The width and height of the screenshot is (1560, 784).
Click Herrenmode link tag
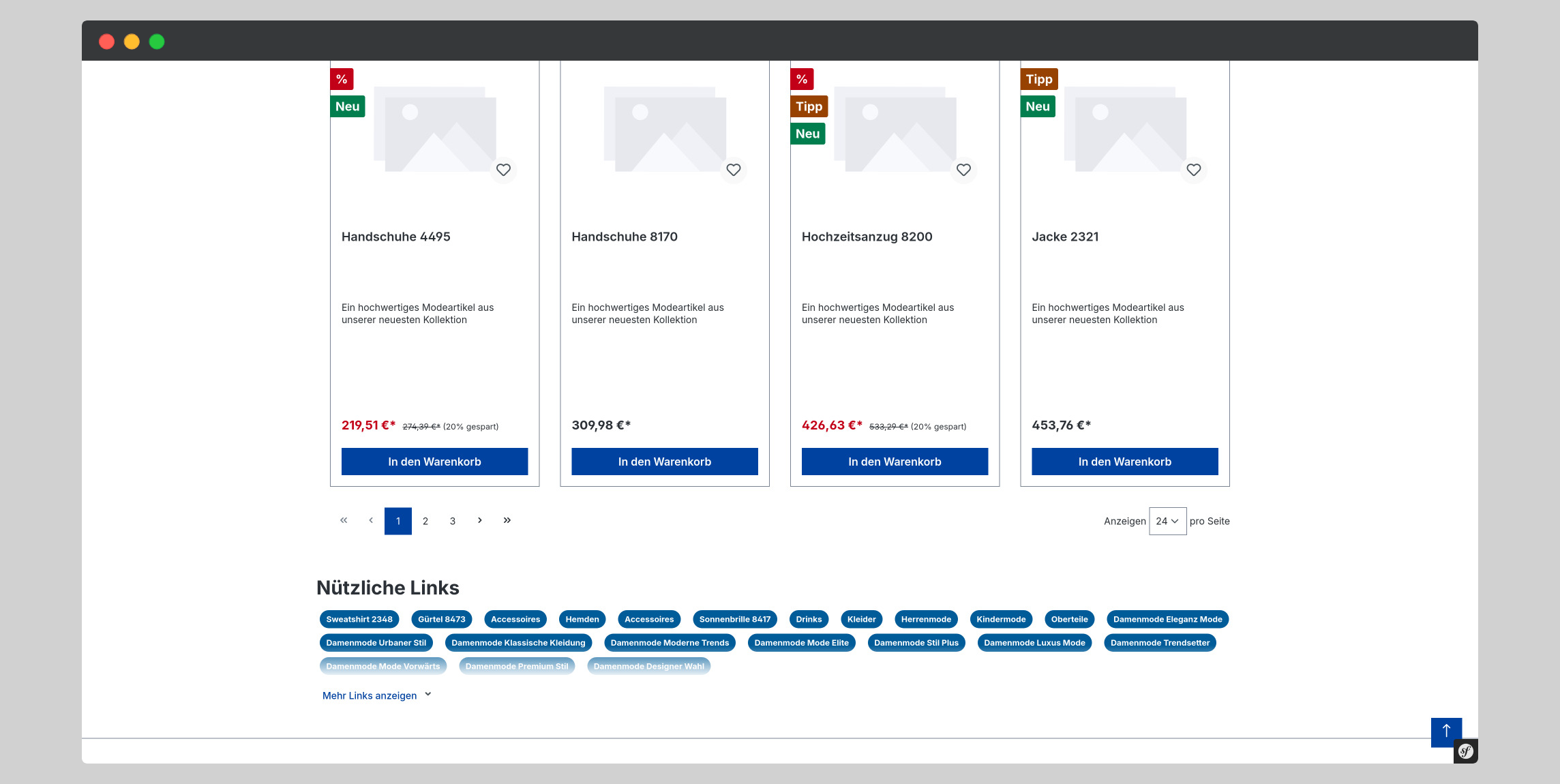click(x=926, y=619)
